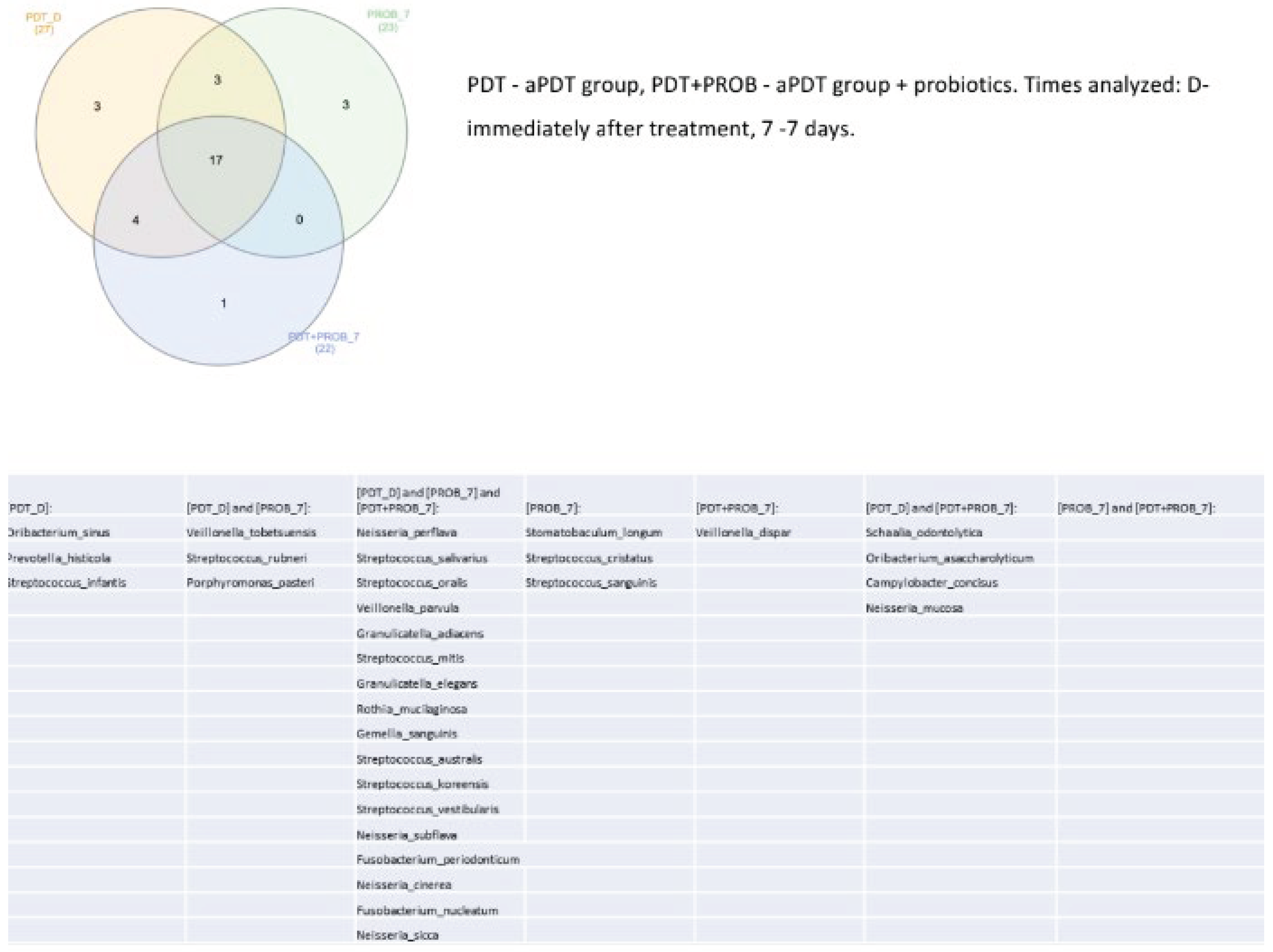
Task: Click the Neisseria_perflava cell
Action: coord(406,533)
